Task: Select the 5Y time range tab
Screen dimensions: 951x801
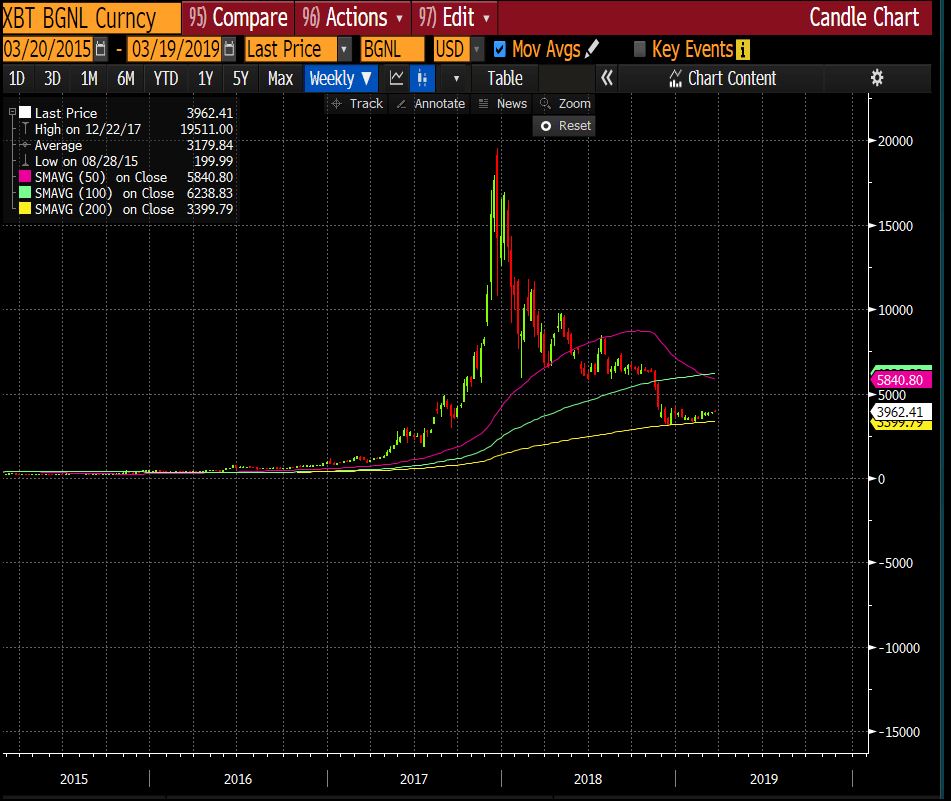Action: pos(240,78)
